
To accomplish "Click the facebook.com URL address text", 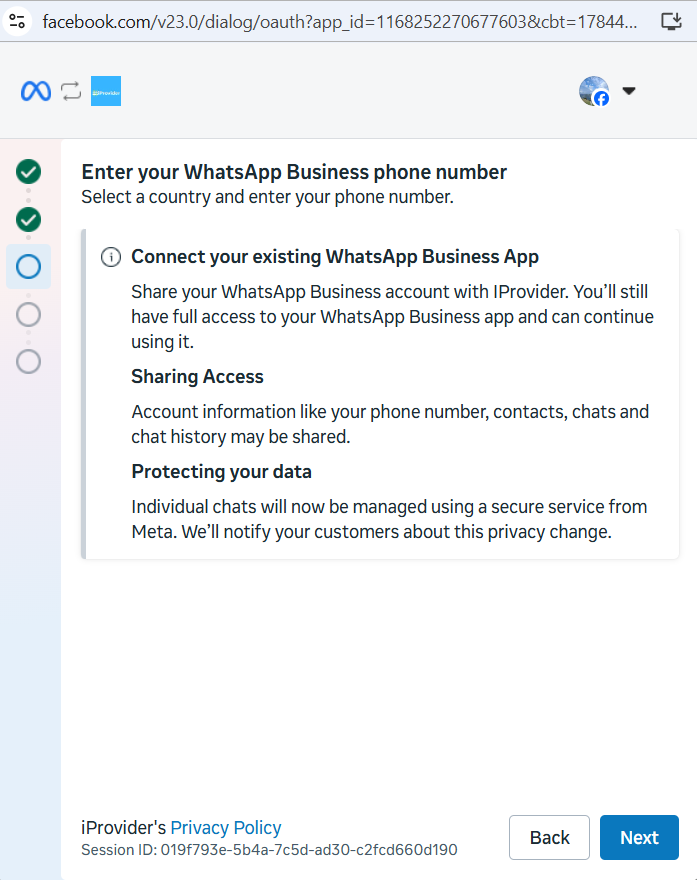I will pos(340,22).
